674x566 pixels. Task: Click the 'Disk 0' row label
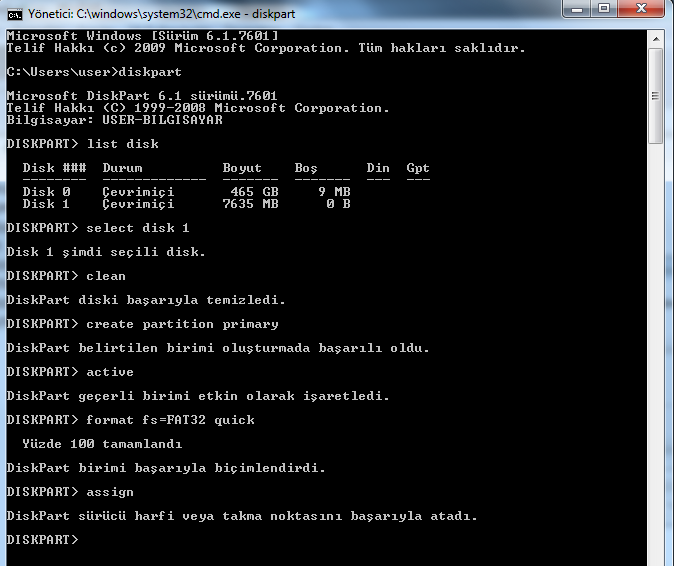(46, 192)
